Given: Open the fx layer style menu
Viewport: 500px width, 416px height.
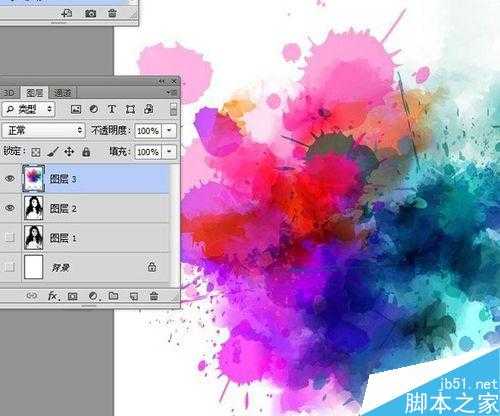Looking at the screenshot, I should pos(53,296).
